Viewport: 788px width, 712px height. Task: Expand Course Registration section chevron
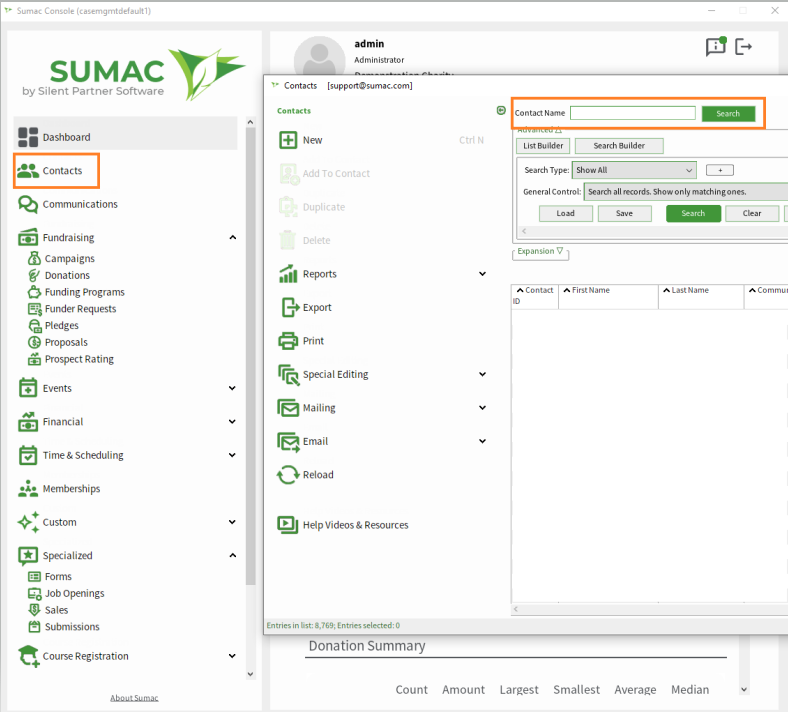coord(232,656)
